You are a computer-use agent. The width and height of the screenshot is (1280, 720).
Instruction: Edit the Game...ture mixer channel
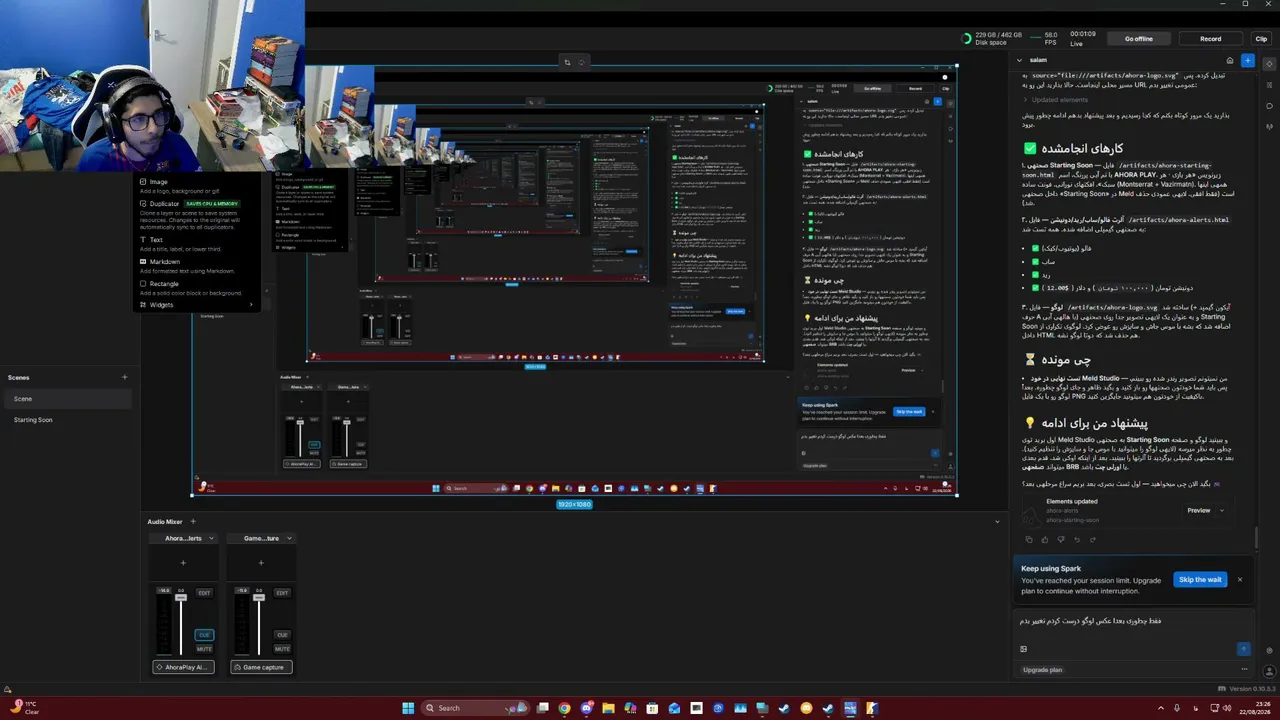click(282, 592)
